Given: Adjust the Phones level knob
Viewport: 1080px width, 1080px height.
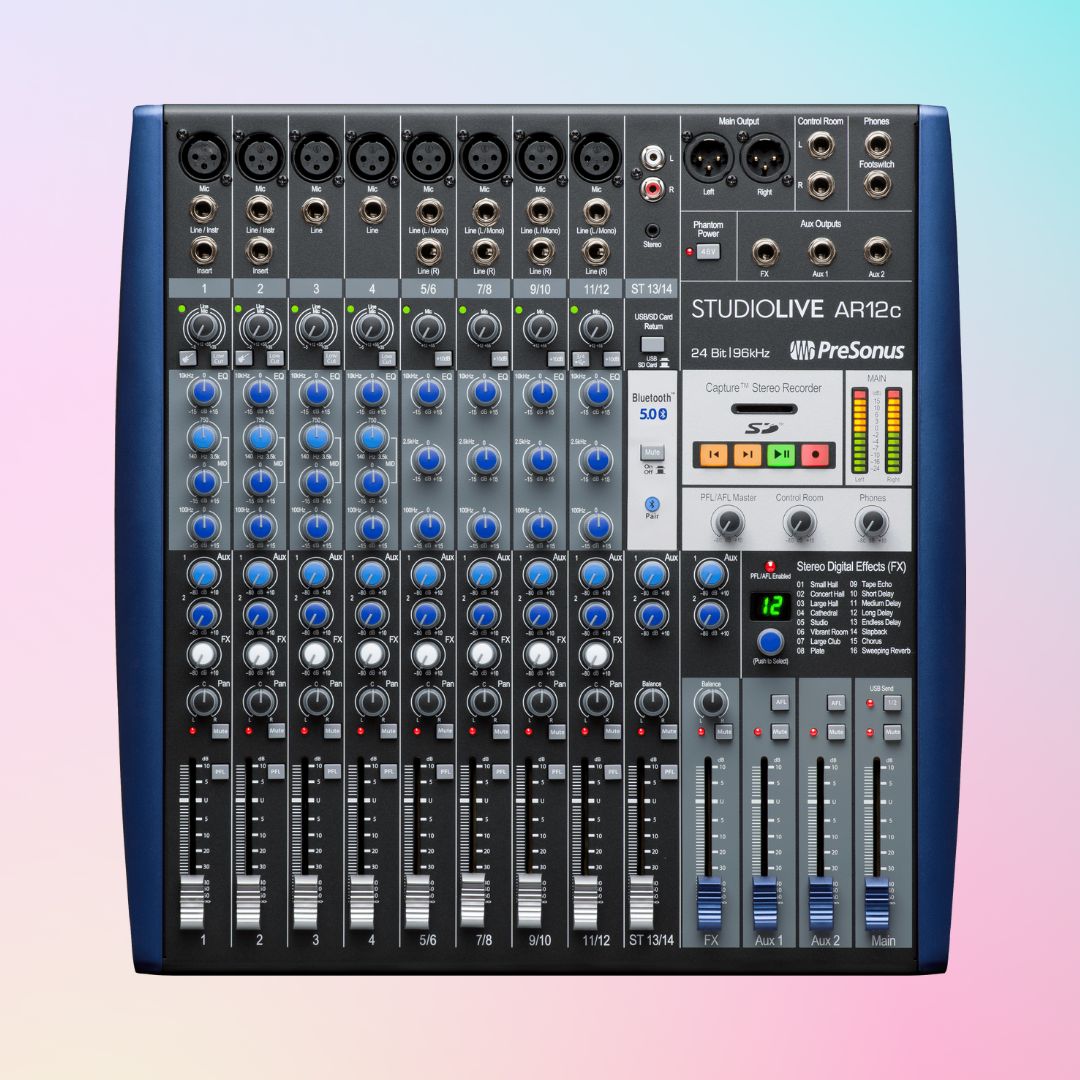Looking at the screenshot, I should (871, 521).
